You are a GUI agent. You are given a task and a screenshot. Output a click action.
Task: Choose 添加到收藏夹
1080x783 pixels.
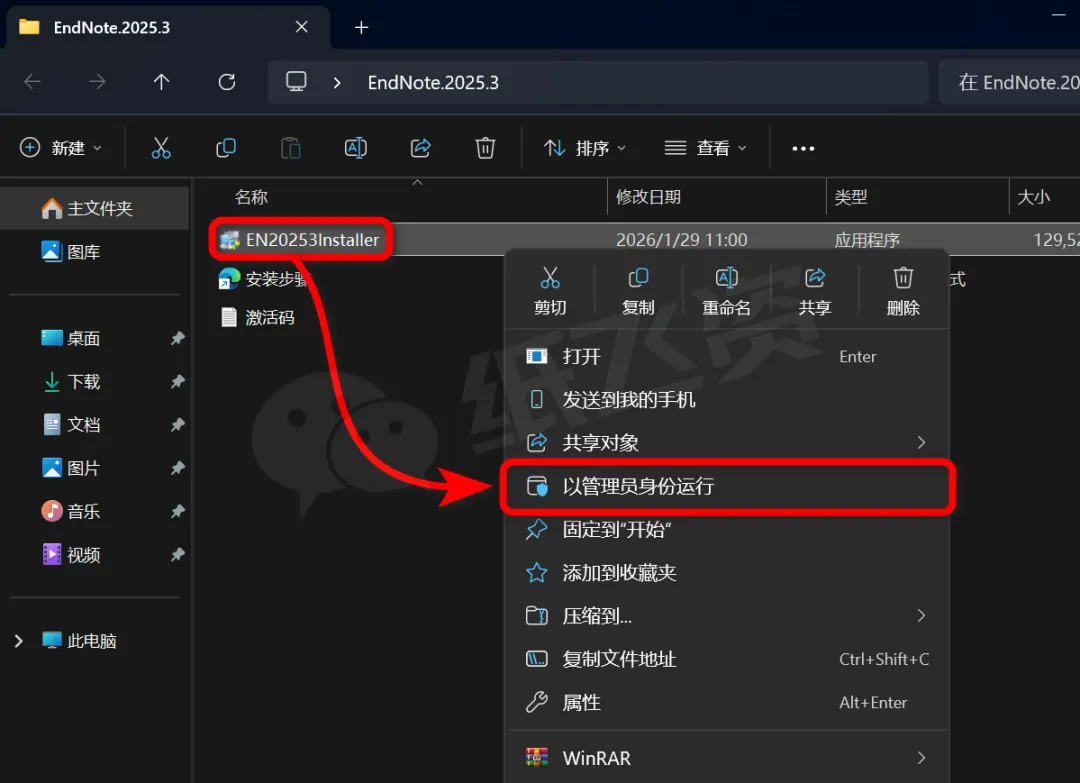click(x=727, y=573)
